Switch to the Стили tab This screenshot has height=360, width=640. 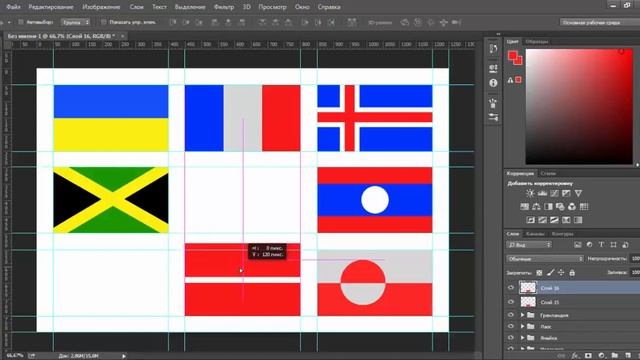(x=548, y=173)
